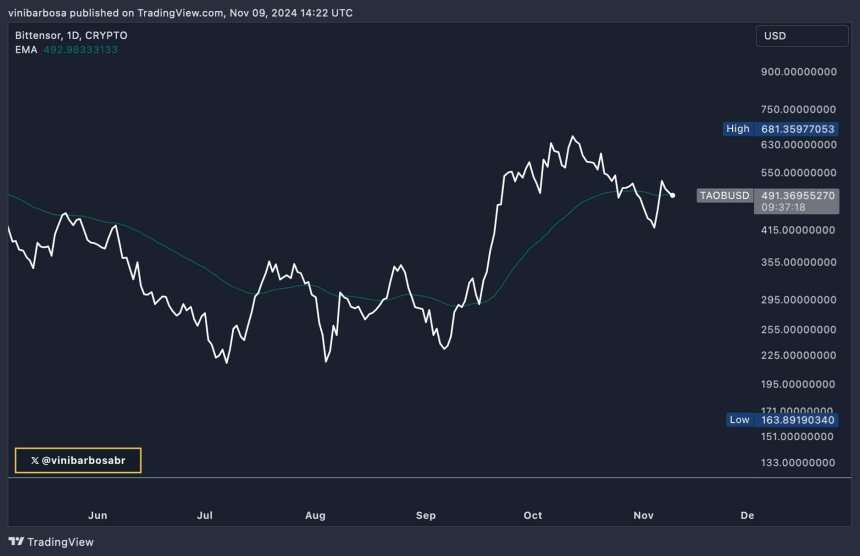860x556 pixels.
Task: Click the Low price label 163.89190340
Action: (797, 419)
